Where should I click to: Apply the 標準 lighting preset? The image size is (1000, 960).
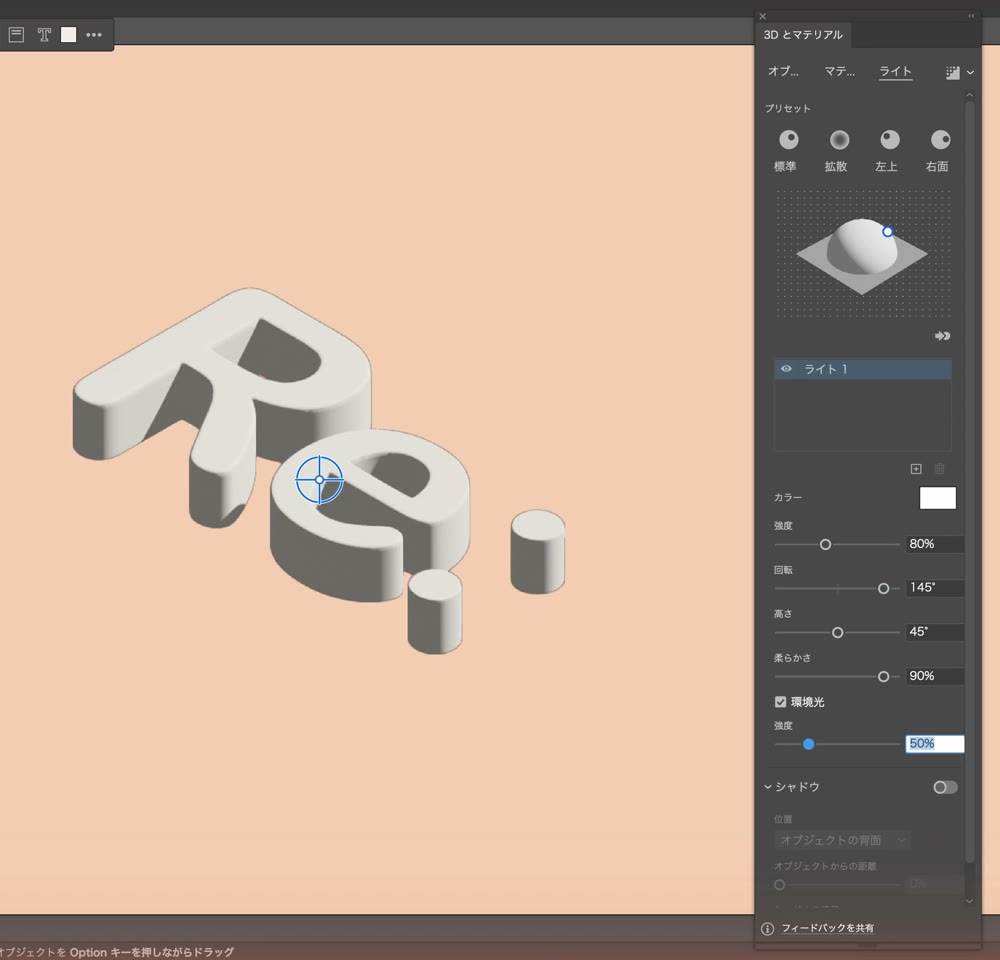(788, 140)
